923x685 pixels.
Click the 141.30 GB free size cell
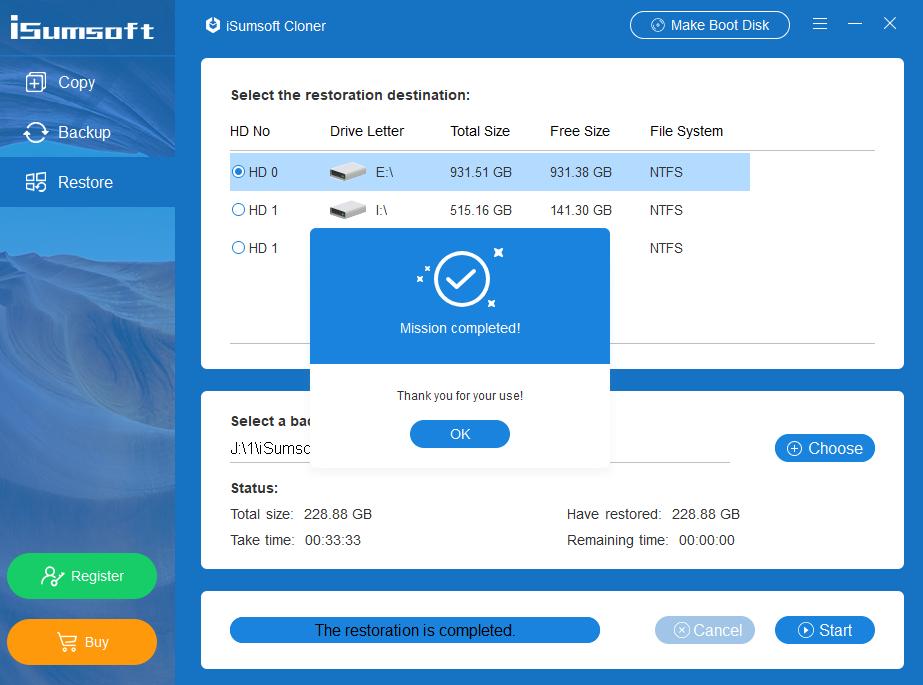[581, 210]
